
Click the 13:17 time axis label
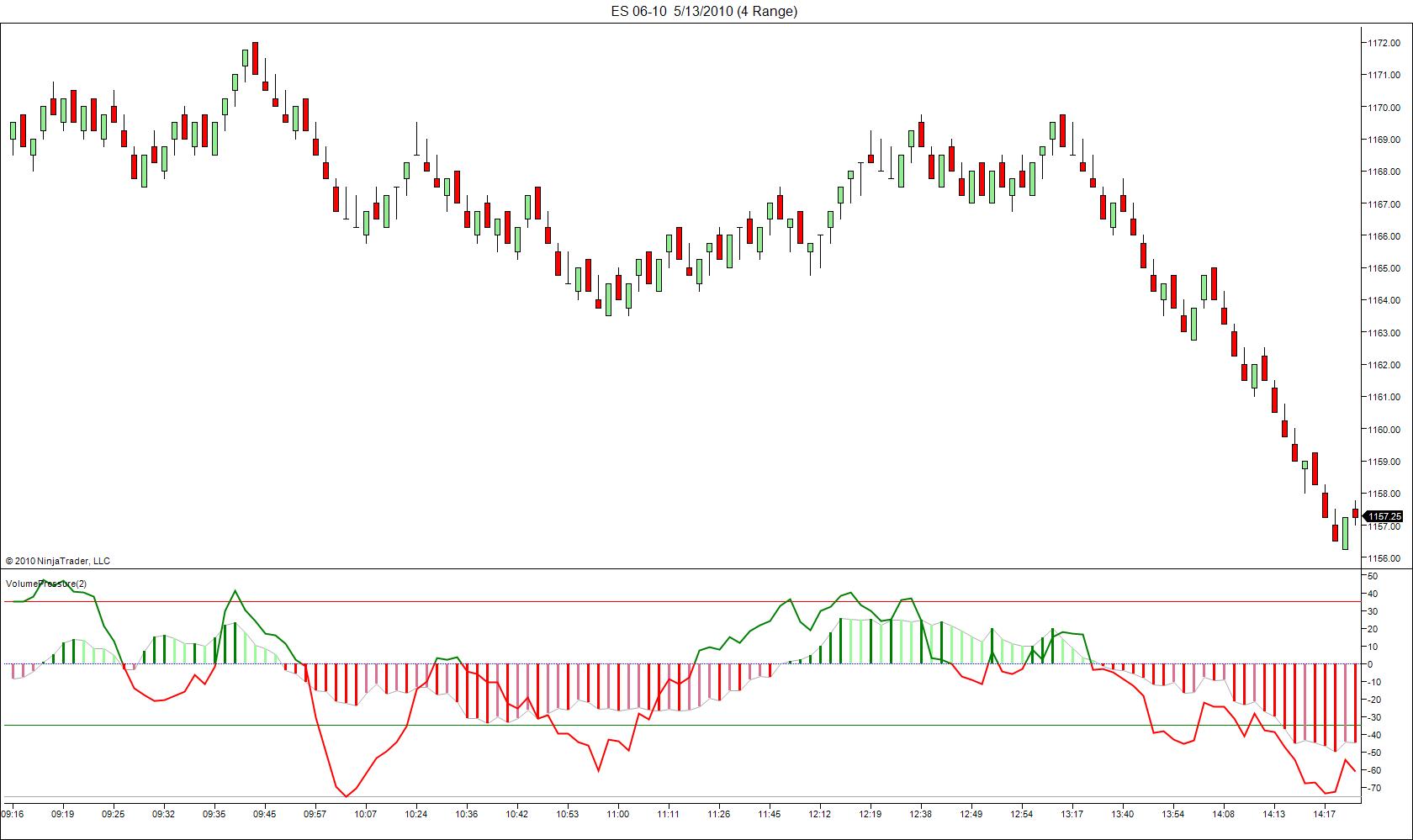[1072, 814]
